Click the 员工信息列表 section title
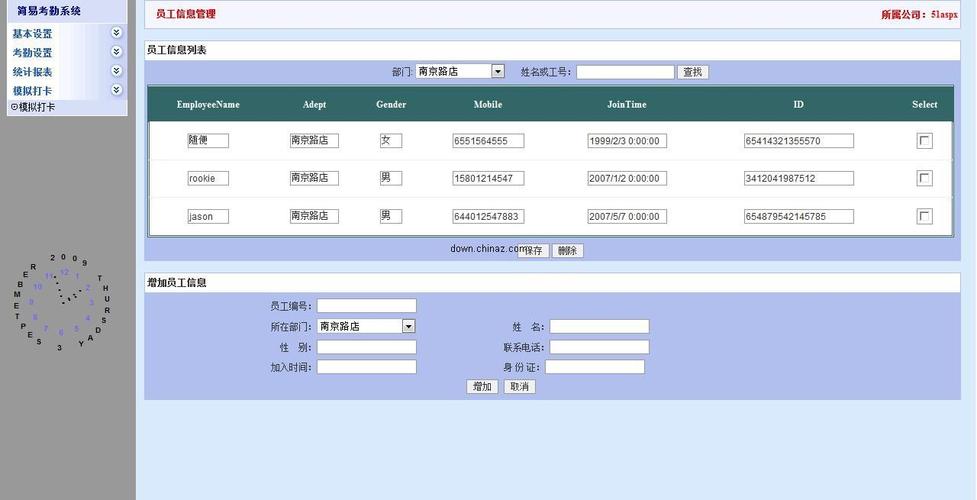The image size is (977, 500). [x=176, y=50]
